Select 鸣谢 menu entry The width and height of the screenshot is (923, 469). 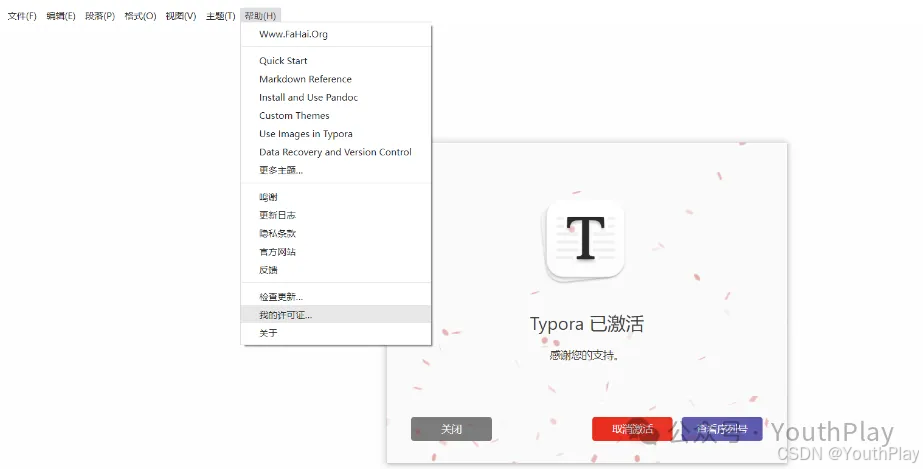pyautogui.click(x=336, y=197)
